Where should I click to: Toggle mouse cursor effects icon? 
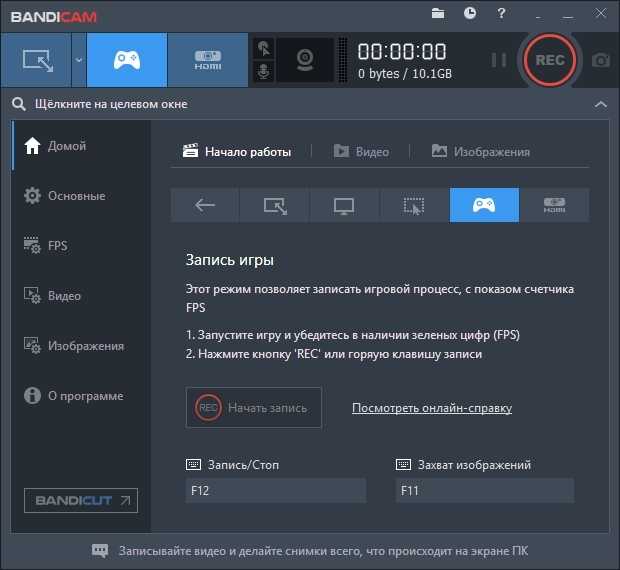264,49
